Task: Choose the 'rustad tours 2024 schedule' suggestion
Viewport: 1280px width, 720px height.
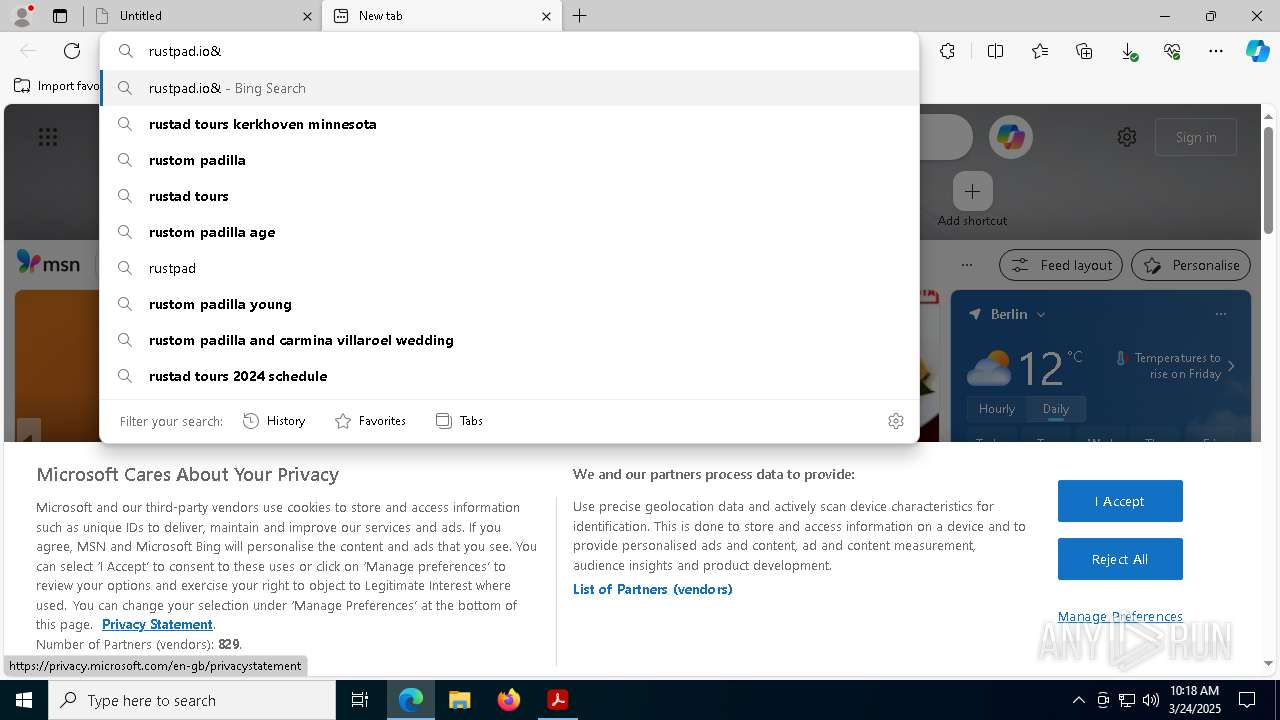Action: (x=510, y=376)
